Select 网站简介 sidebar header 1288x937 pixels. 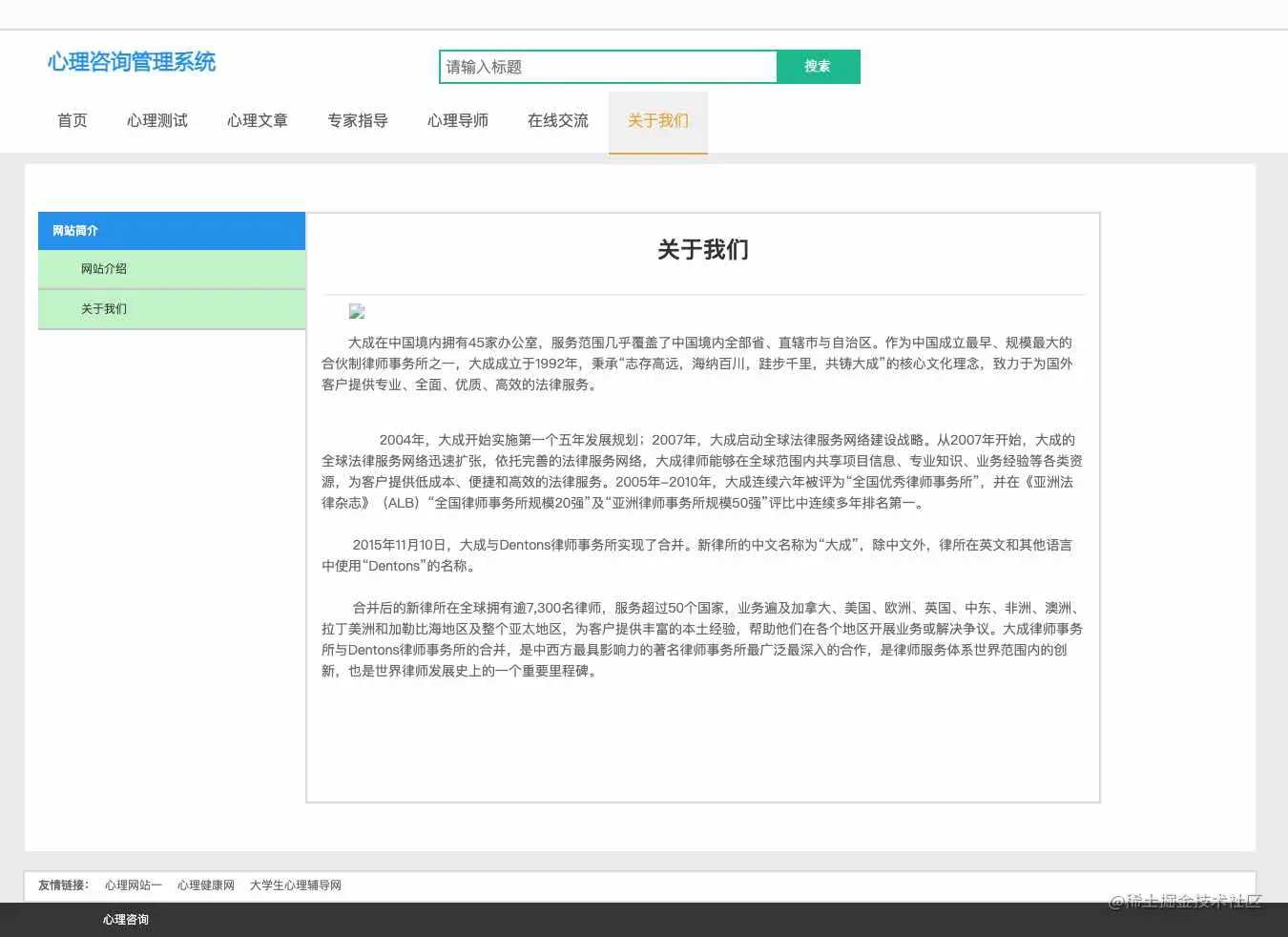[172, 231]
